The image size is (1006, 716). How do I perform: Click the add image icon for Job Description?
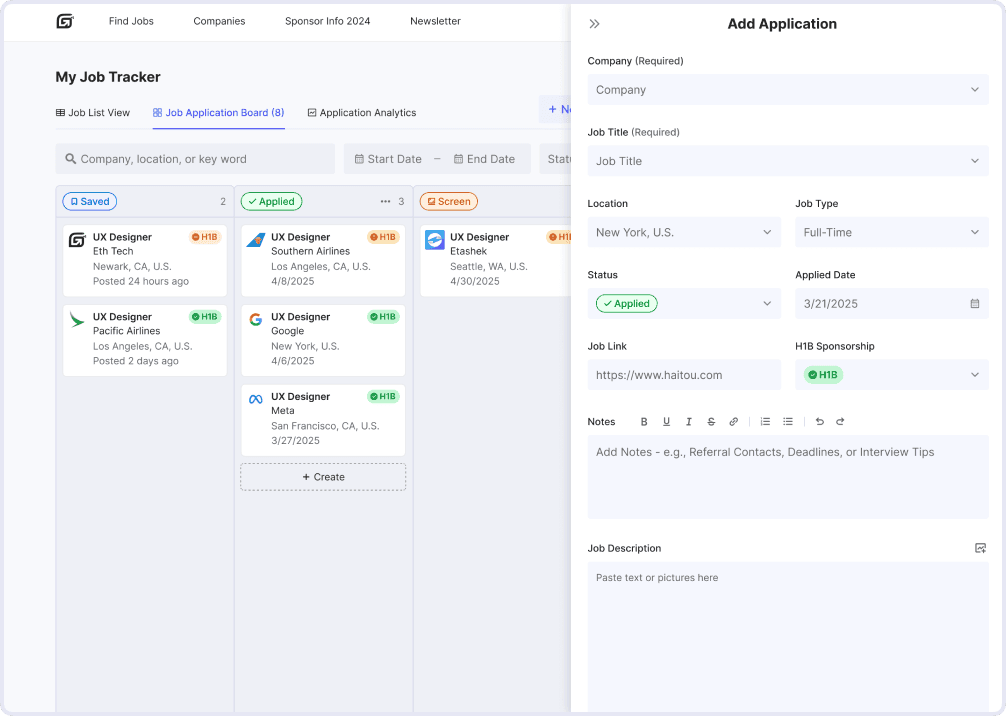coord(980,548)
